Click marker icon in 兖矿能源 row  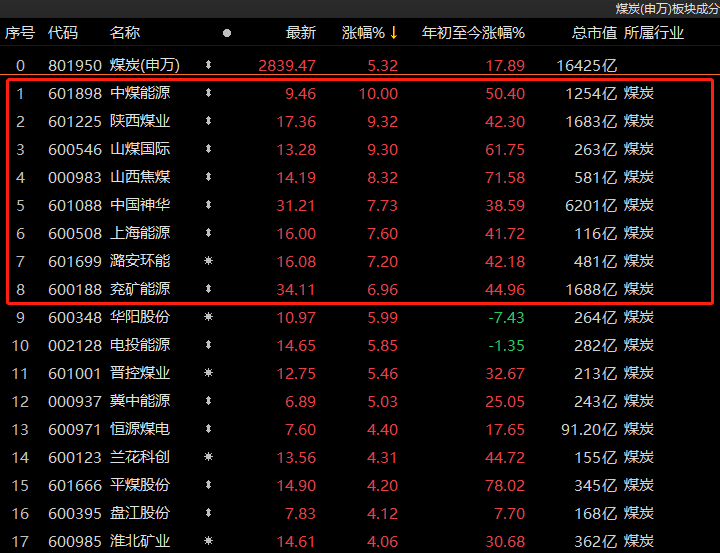coord(208,289)
